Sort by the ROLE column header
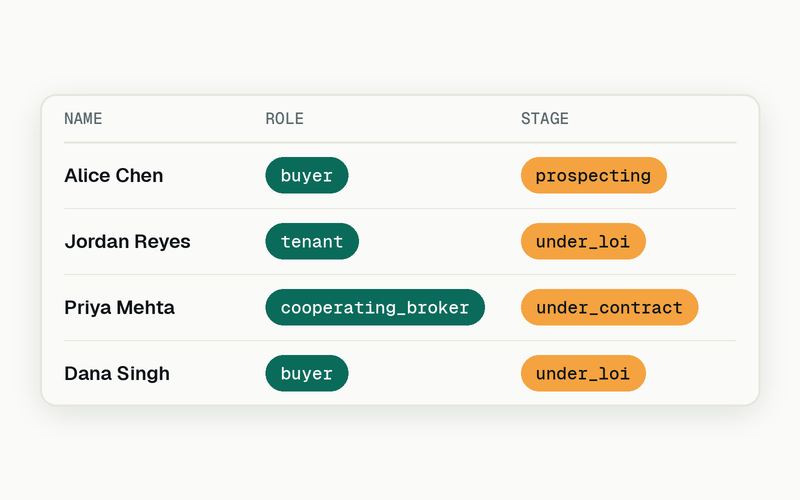The image size is (800, 500). pyautogui.click(x=285, y=119)
